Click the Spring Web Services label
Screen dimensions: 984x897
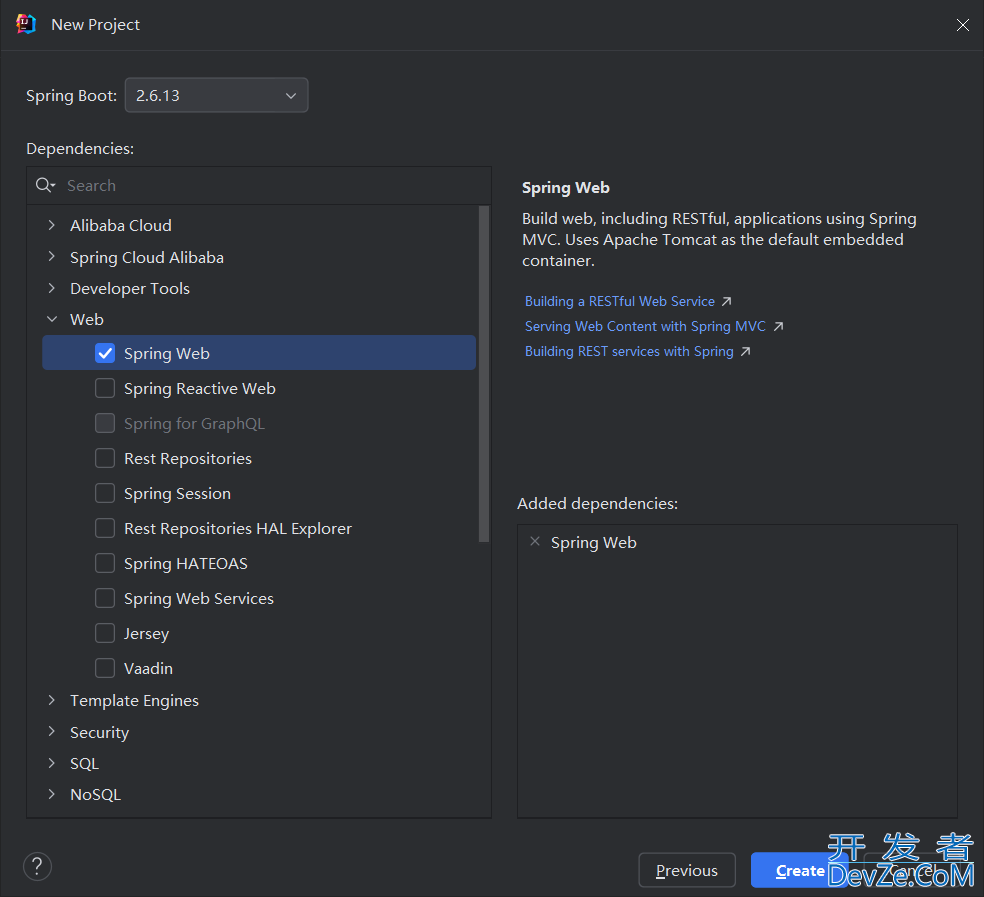click(199, 599)
